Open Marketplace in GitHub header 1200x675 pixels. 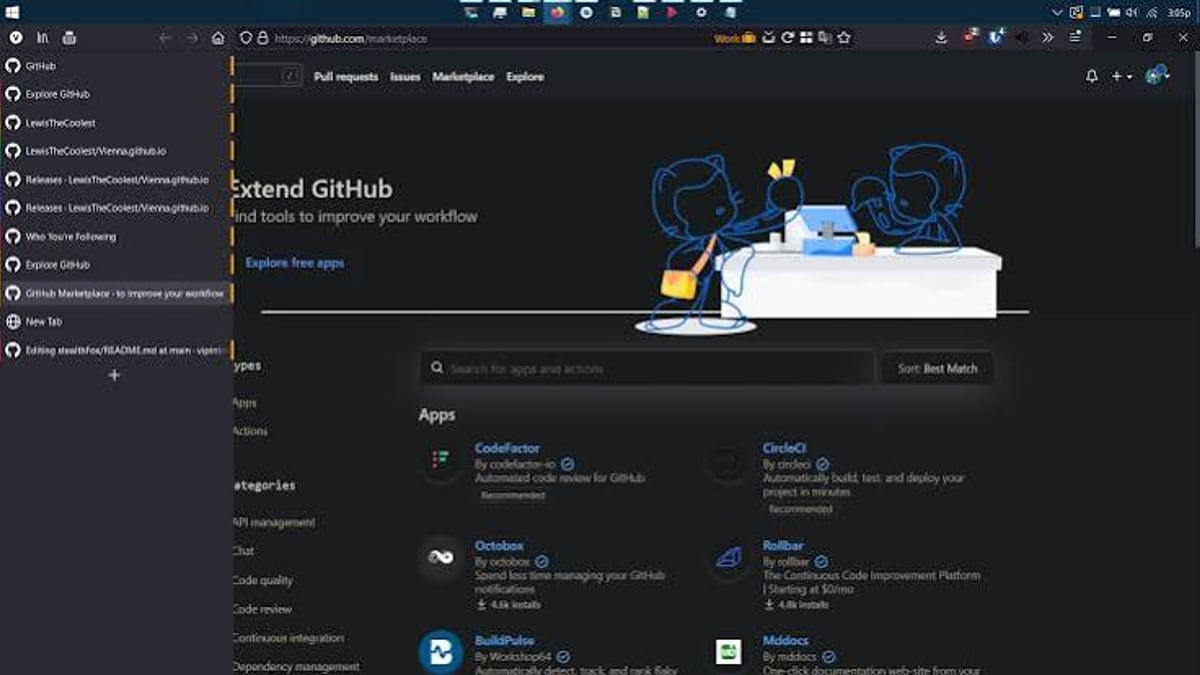(463, 77)
